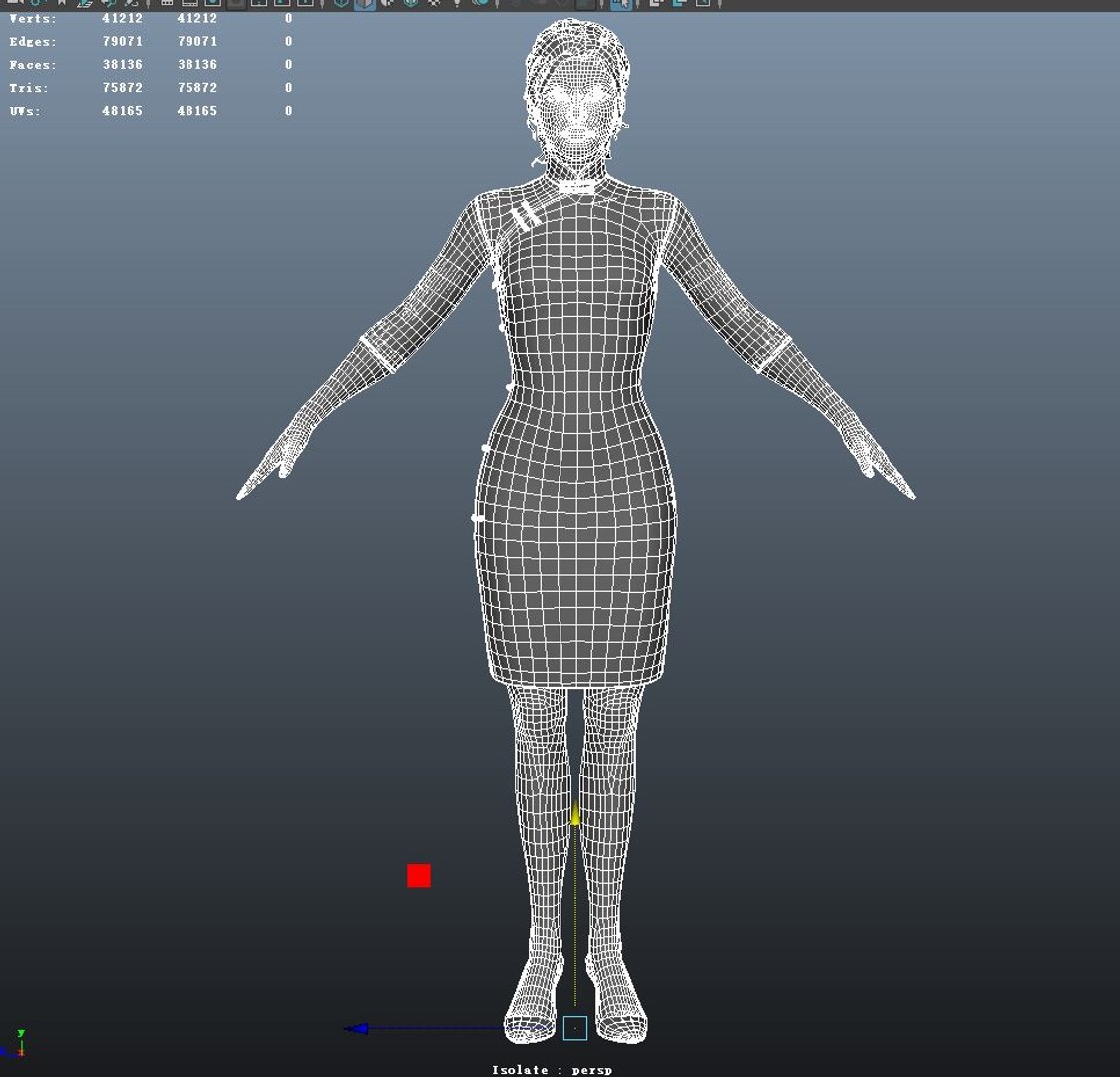1120x1077 pixels.
Task: Click the 'Isolate : persp' viewport label
Action: point(552,1069)
